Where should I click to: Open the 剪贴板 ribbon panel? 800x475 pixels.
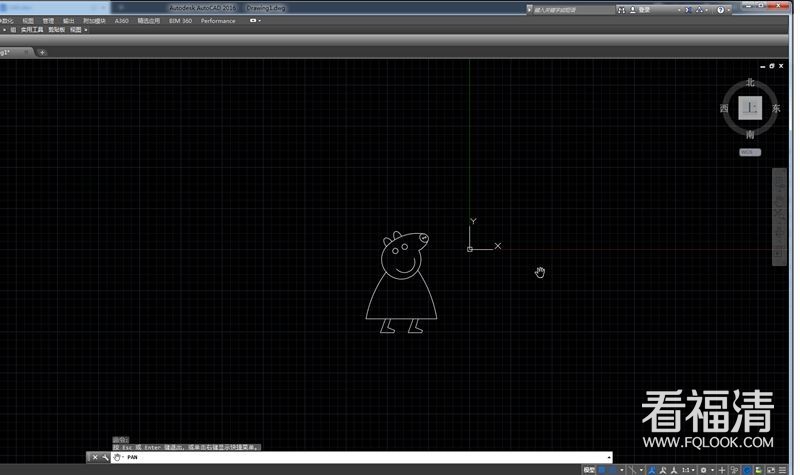[56, 30]
